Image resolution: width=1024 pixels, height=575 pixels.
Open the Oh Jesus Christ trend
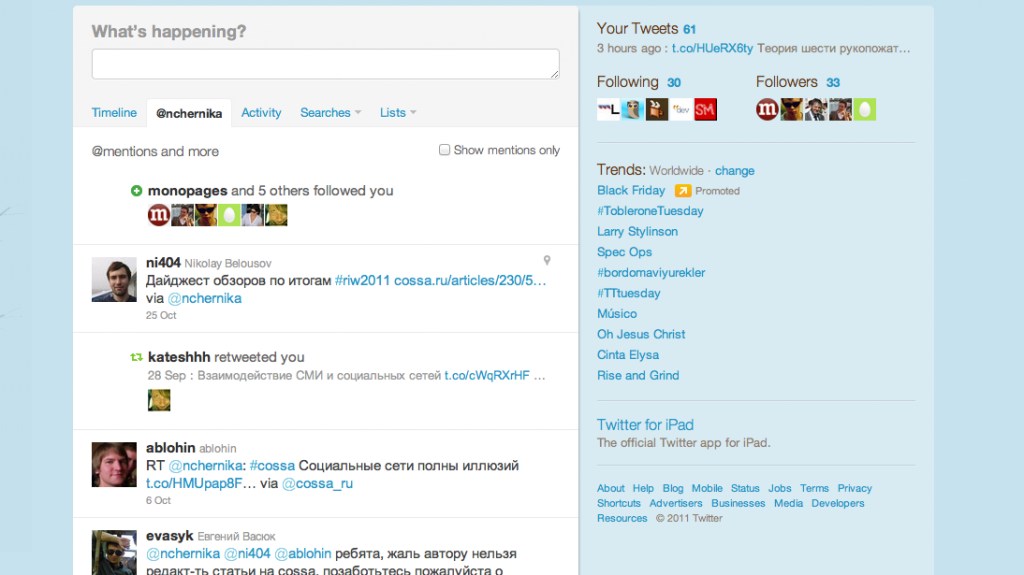pos(641,335)
